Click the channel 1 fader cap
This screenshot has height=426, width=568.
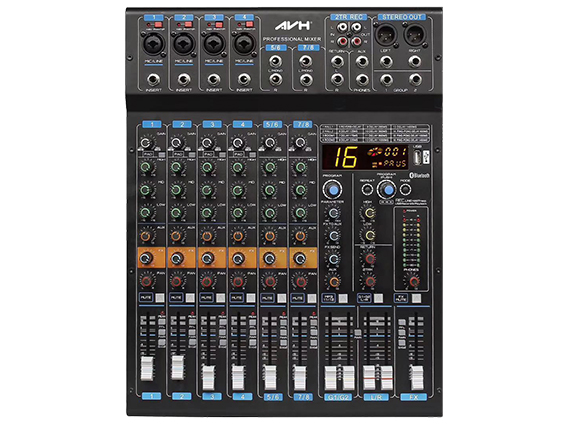[147, 368]
